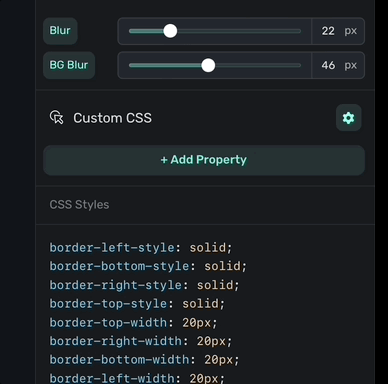
Task: Select the CSS Styles section header
Action: (x=79, y=205)
